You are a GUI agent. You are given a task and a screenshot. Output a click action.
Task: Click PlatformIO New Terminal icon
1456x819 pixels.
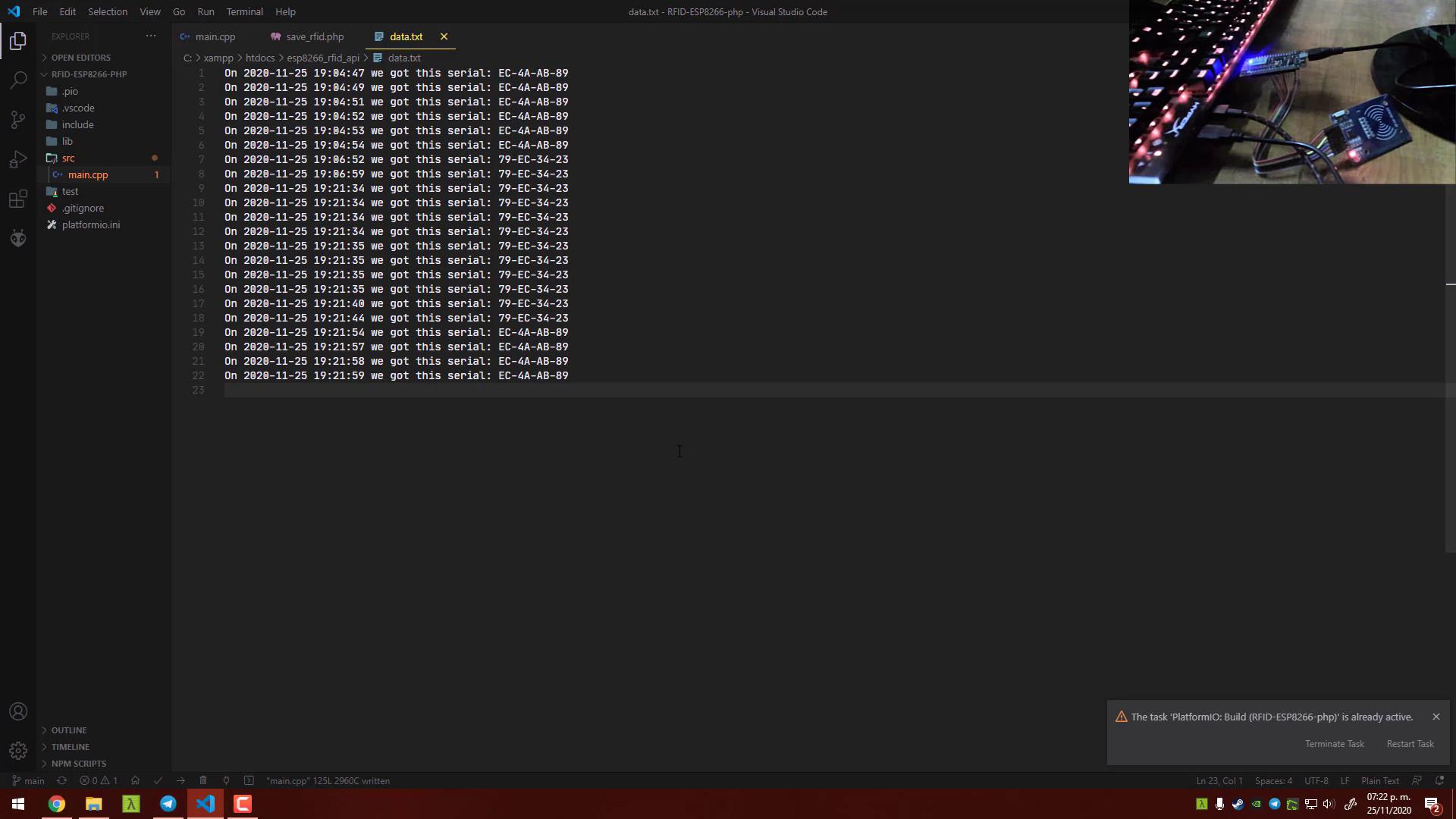(x=249, y=780)
